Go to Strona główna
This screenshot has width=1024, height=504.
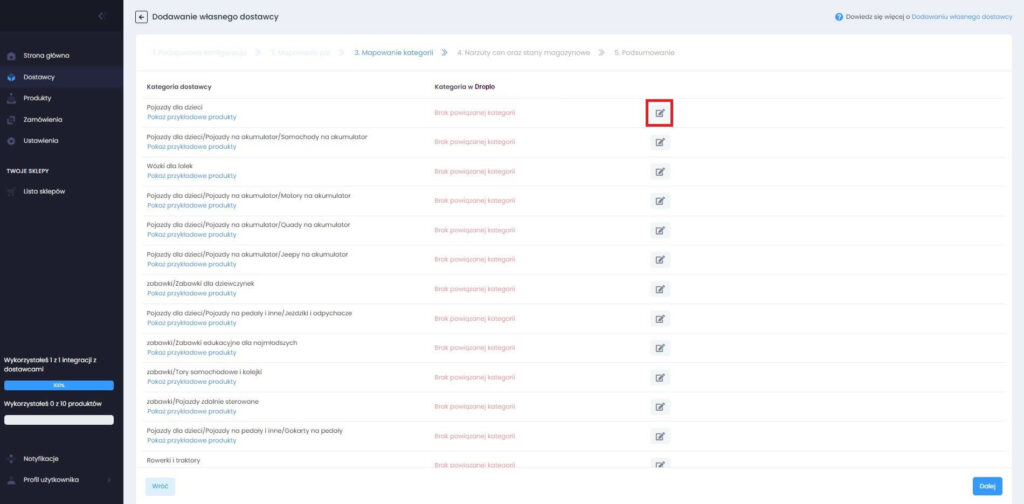click(46, 55)
